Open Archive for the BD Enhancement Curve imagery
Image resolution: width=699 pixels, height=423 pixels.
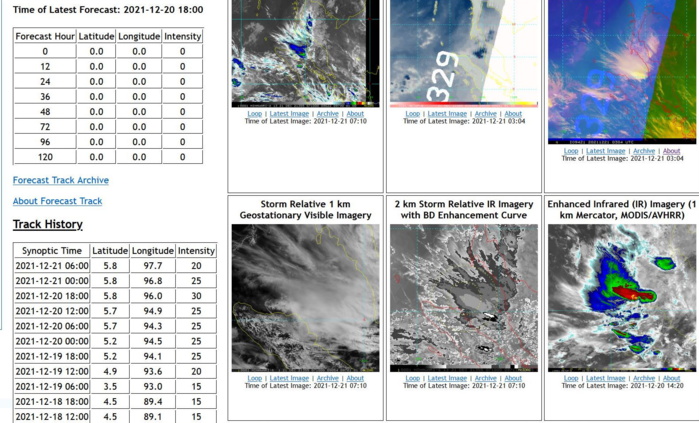(x=485, y=379)
